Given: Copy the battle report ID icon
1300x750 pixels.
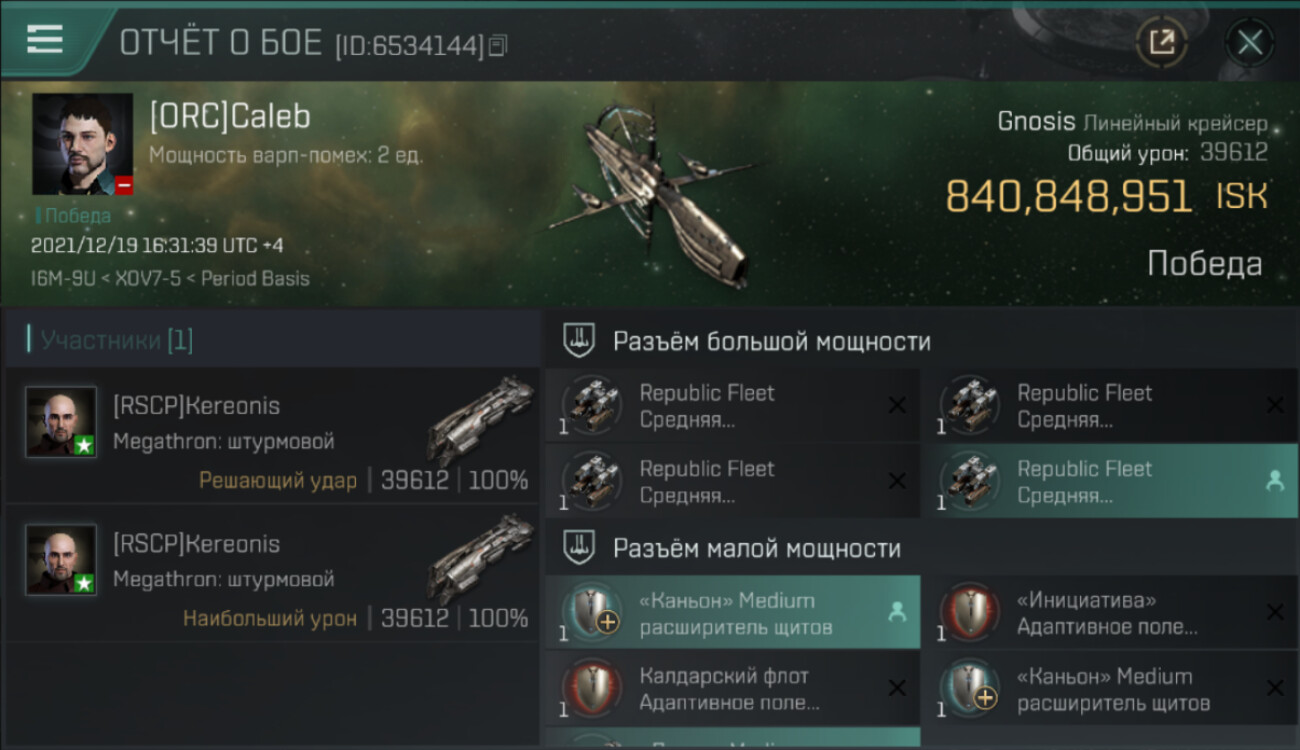Looking at the screenshot, I should click(498, 45).
